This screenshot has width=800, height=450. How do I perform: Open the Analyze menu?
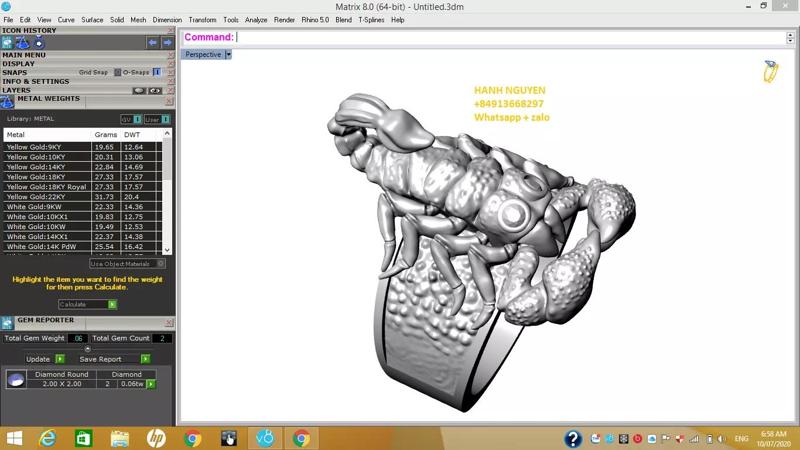[x=256, y=20]
